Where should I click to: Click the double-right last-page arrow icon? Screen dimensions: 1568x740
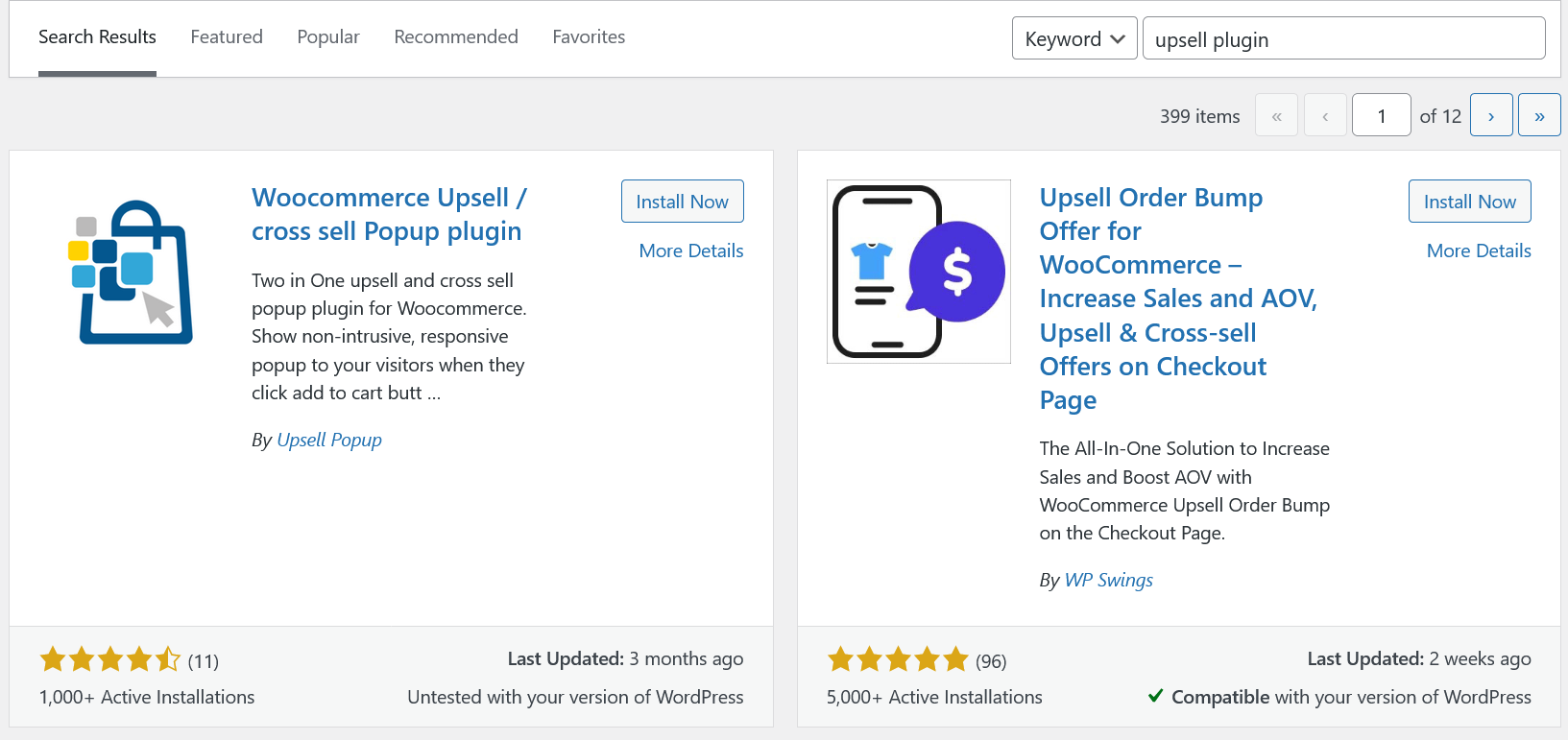click(x=1539, y=114)
